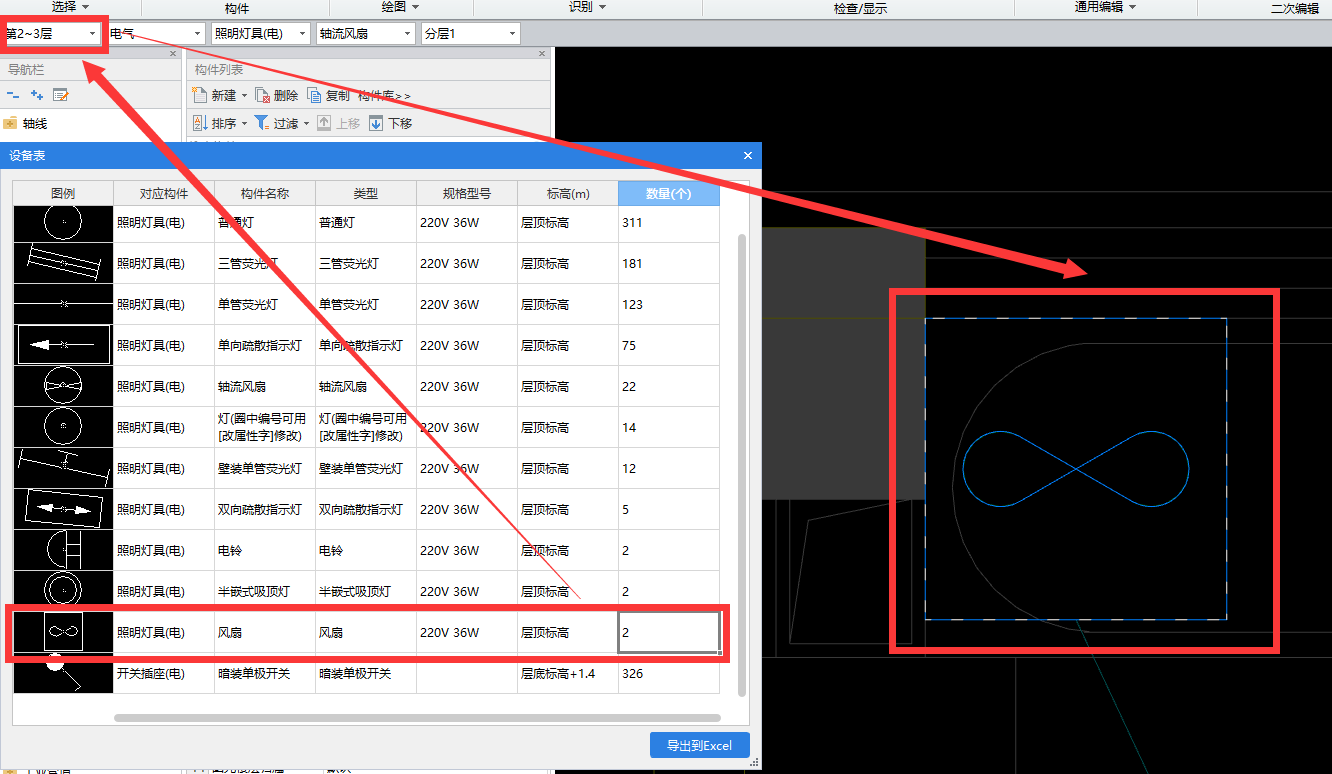Close the 设备表 dialog
Viewport: 1332px width, 774px height.
coord(748,156)
